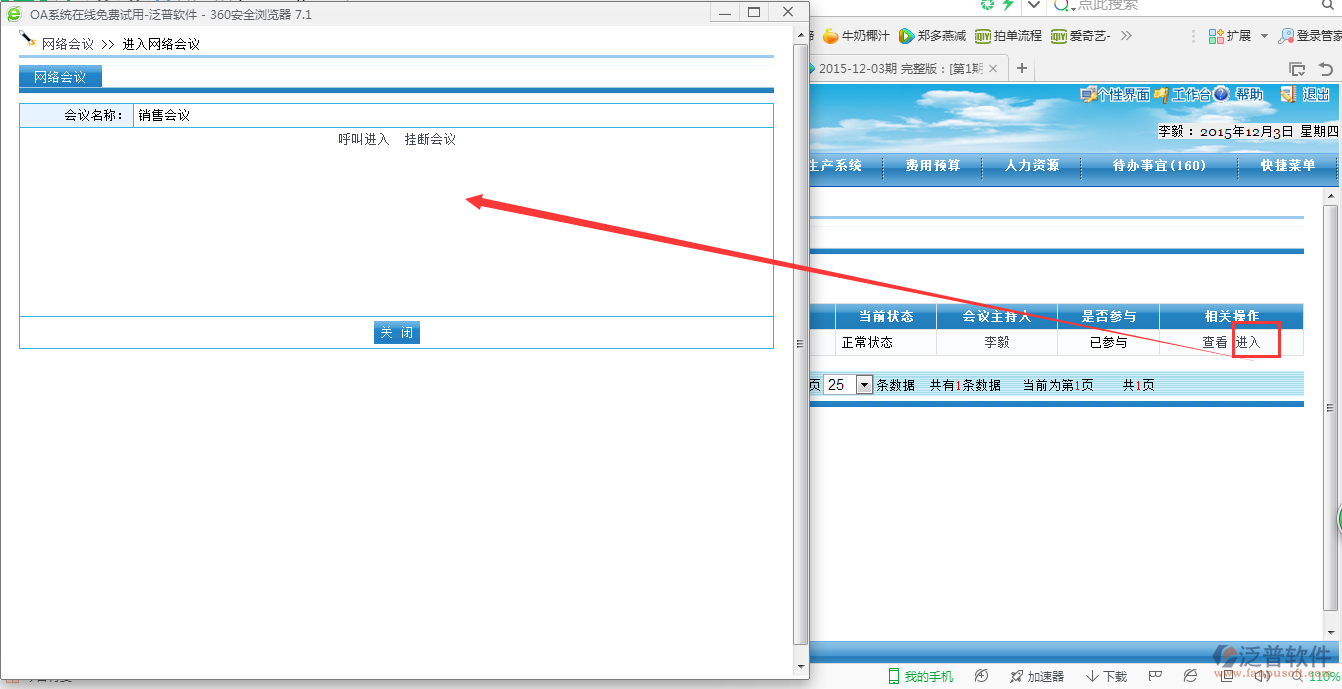
Task: Minimize the OA popup window
Action: tap(724, 12)
